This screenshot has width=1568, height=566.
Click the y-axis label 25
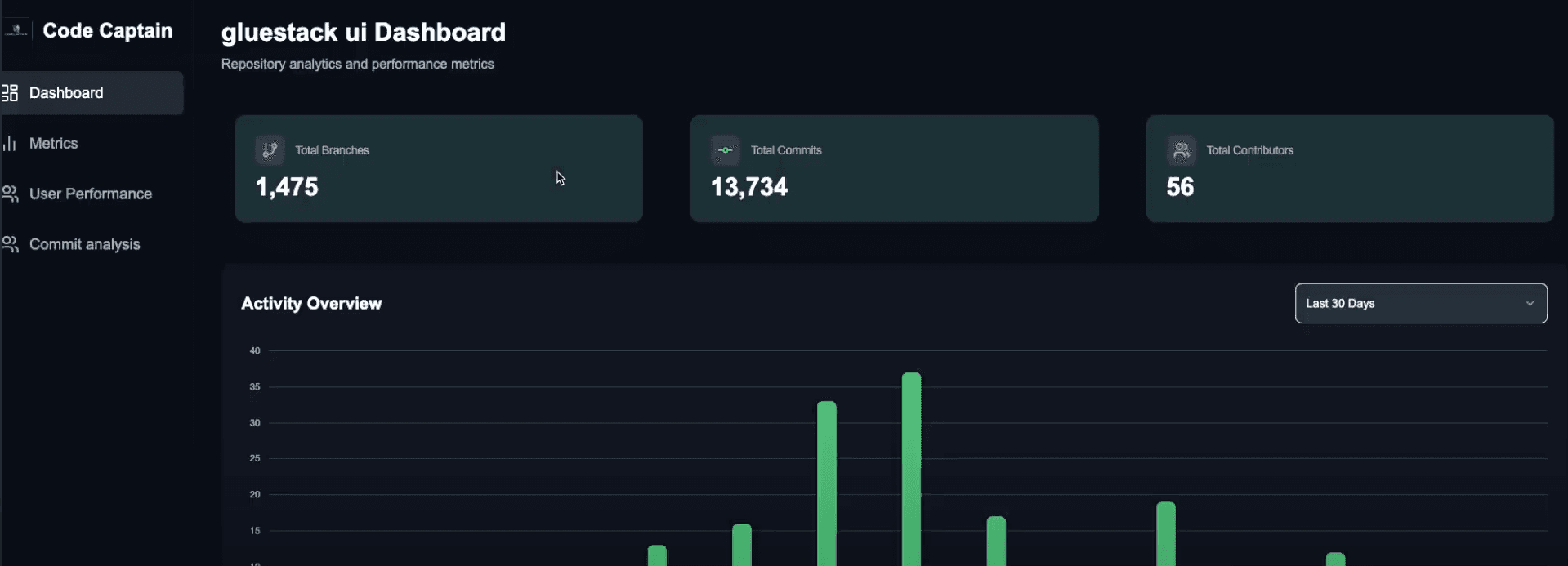[255, 458]
